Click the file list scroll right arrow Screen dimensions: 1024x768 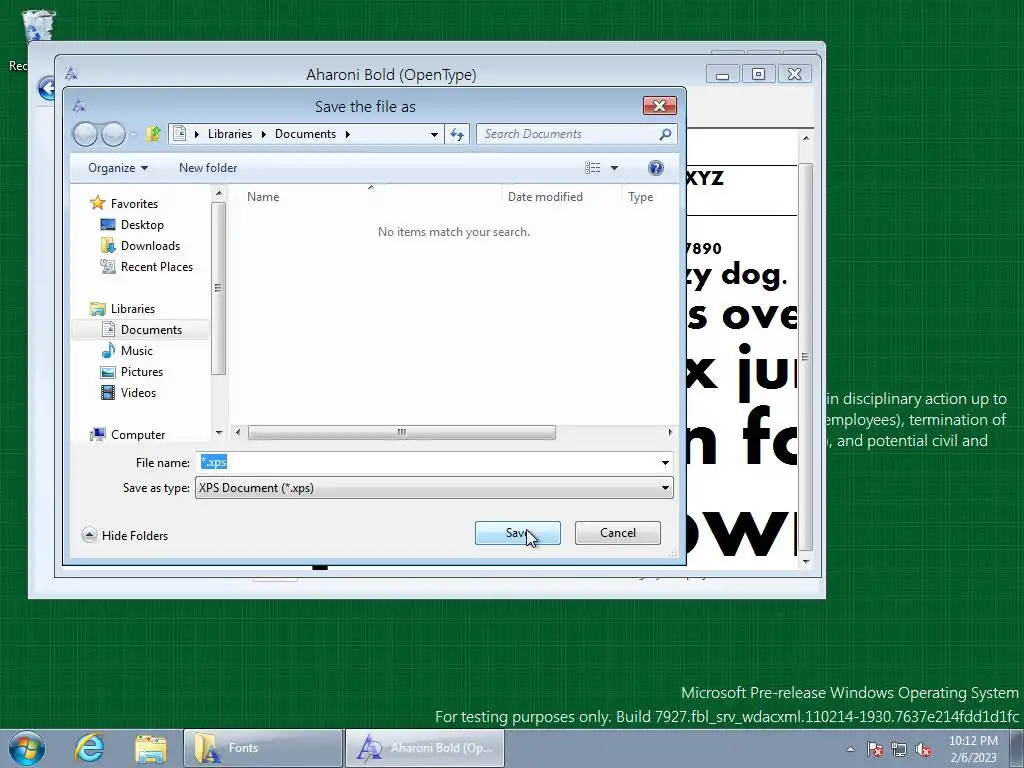(670, 432)
